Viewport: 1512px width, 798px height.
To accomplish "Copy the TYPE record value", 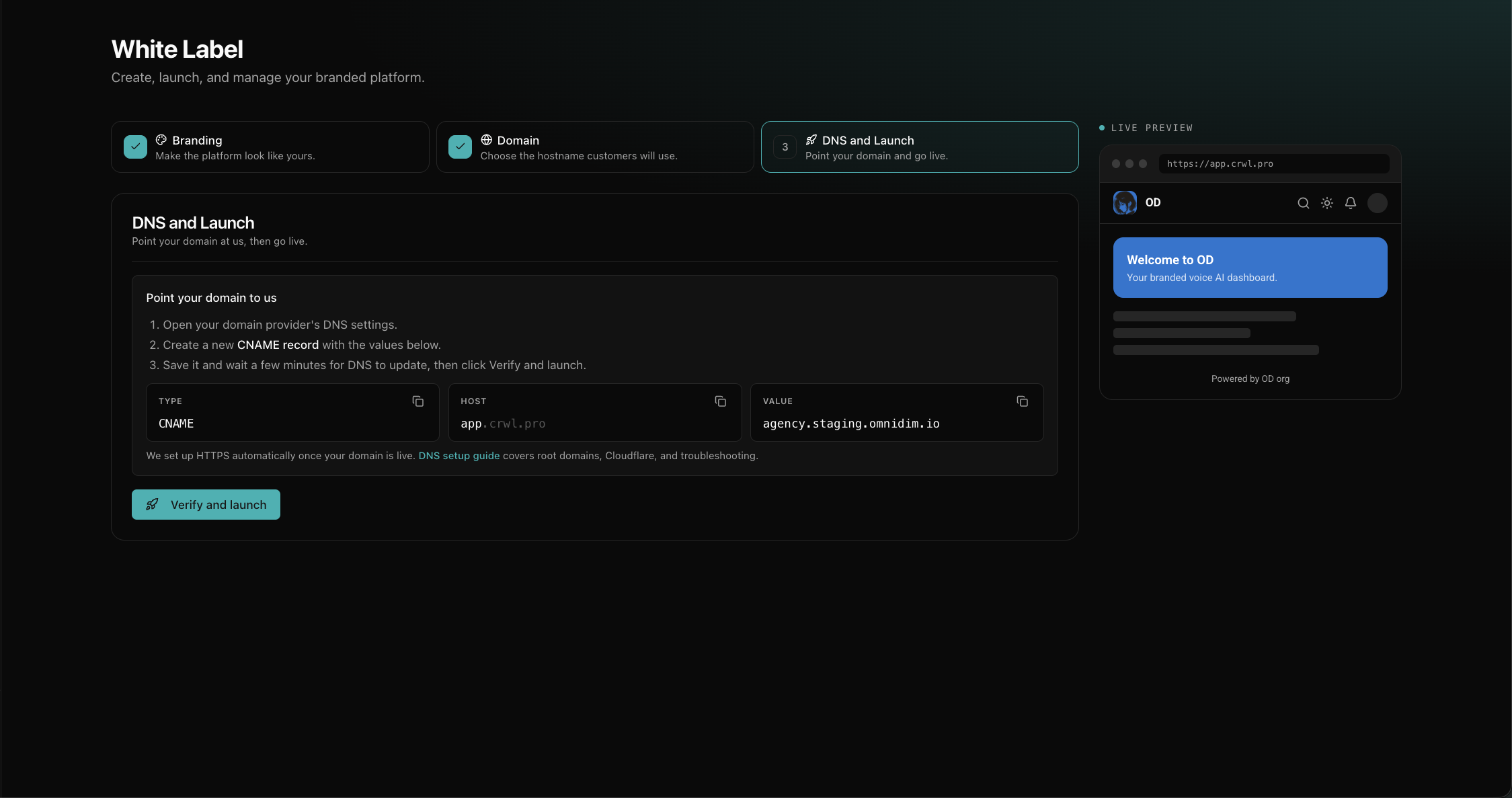I will click(417, 401).
